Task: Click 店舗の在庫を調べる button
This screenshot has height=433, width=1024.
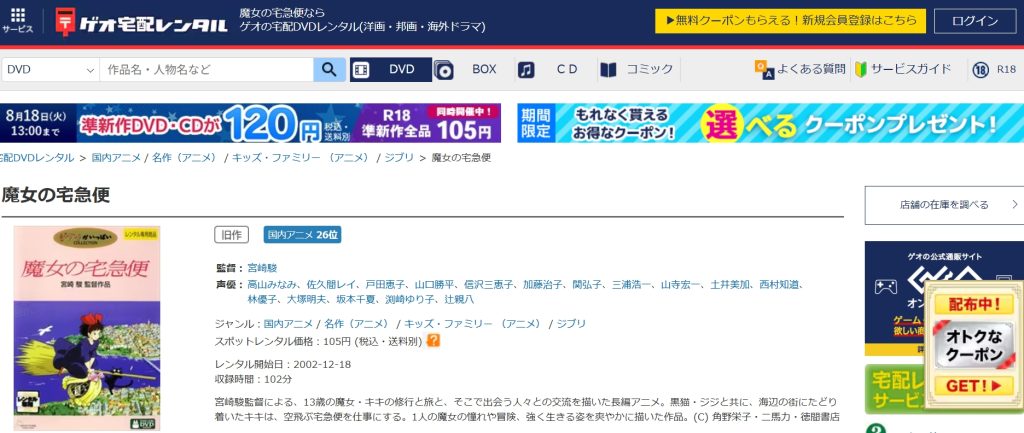Action: click(x=944, y=205)
